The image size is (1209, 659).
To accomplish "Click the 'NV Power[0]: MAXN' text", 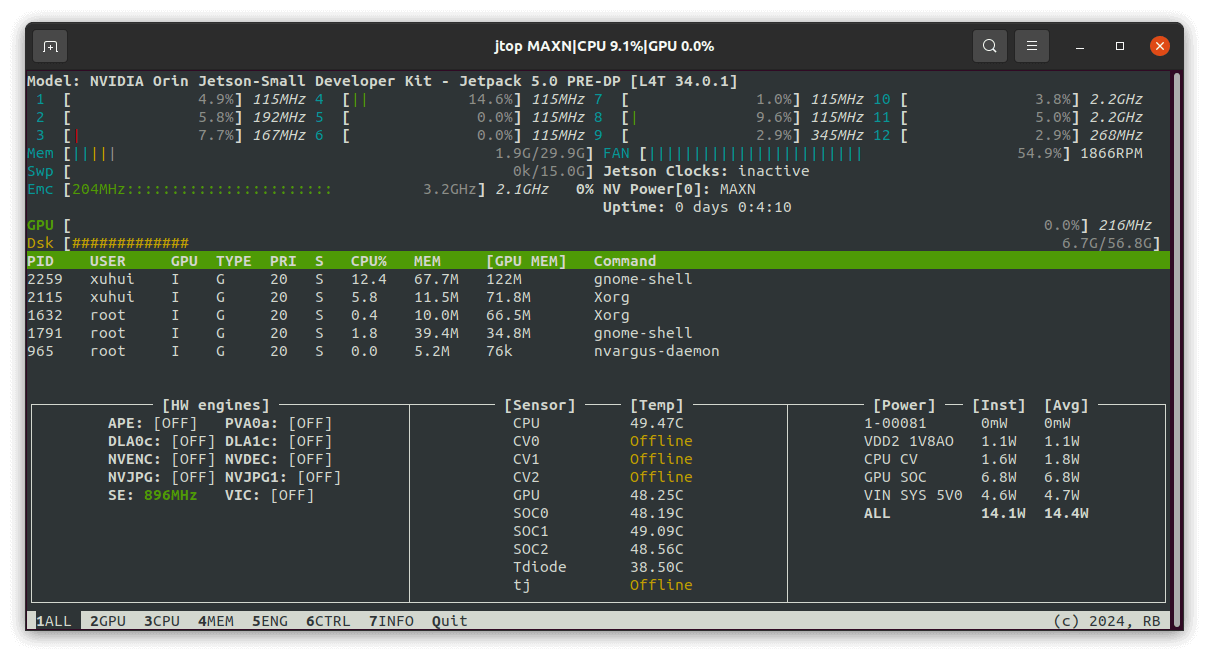I will pos(679,189).
